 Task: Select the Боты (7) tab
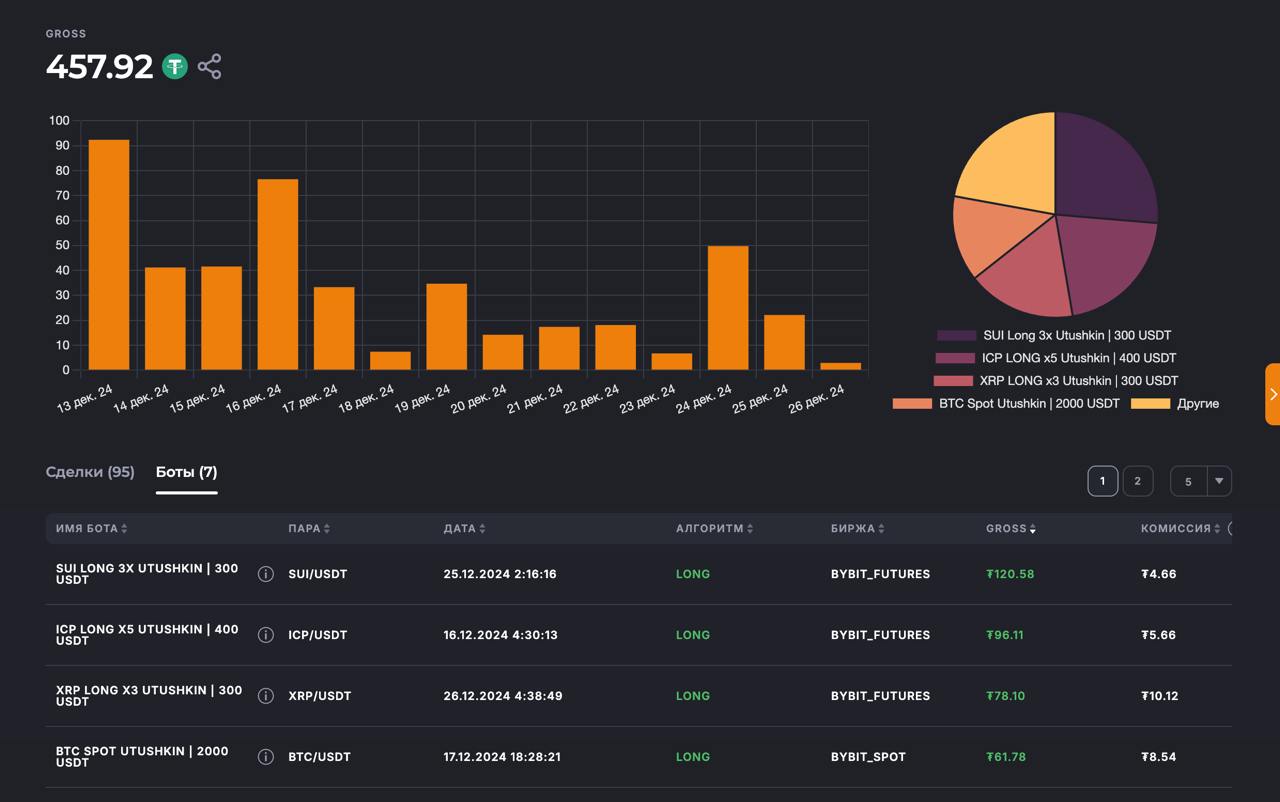click(x=186, y=472)
